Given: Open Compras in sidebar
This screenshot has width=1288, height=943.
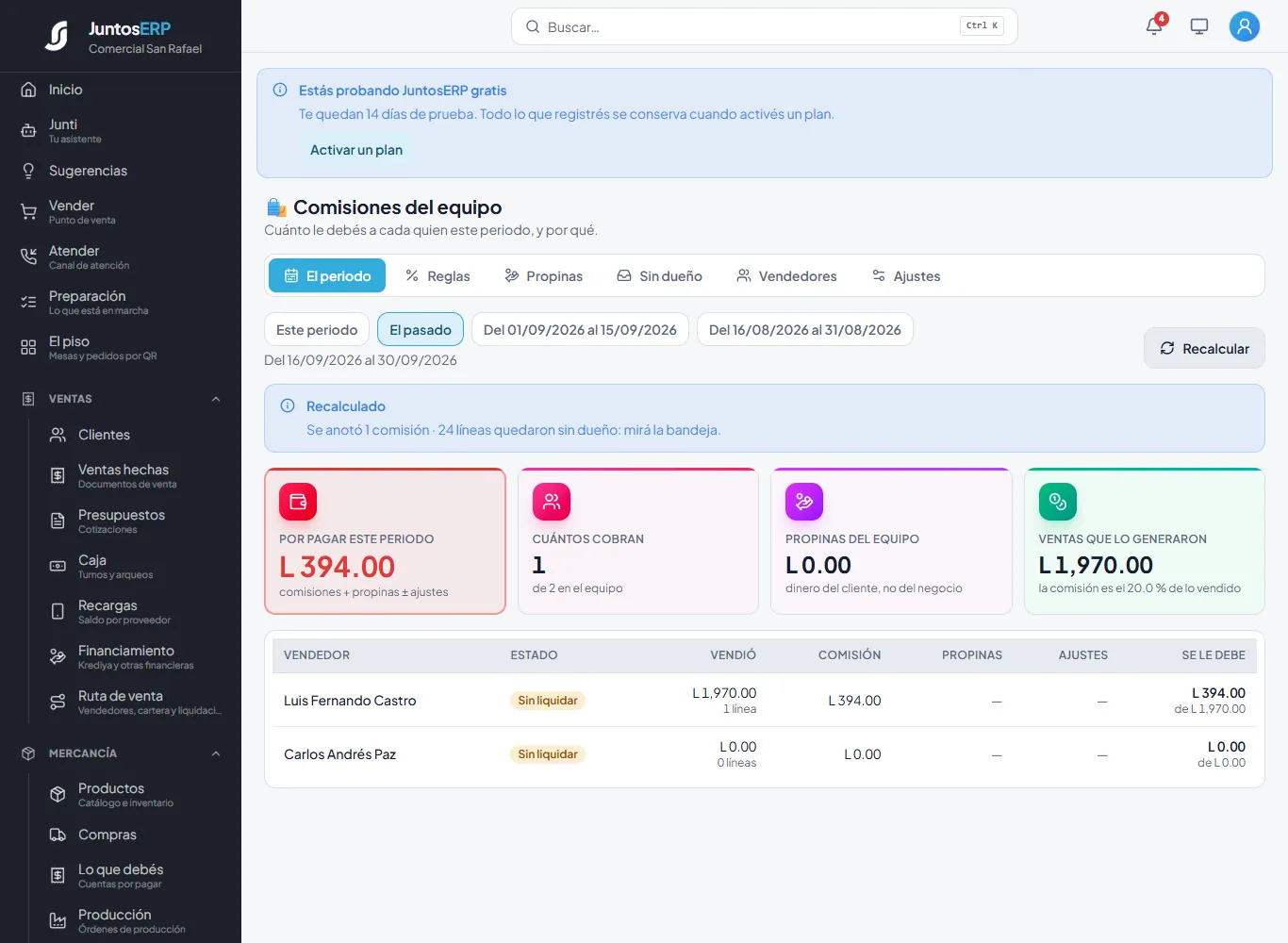Looking at the screenshot, I should point(135,835).
